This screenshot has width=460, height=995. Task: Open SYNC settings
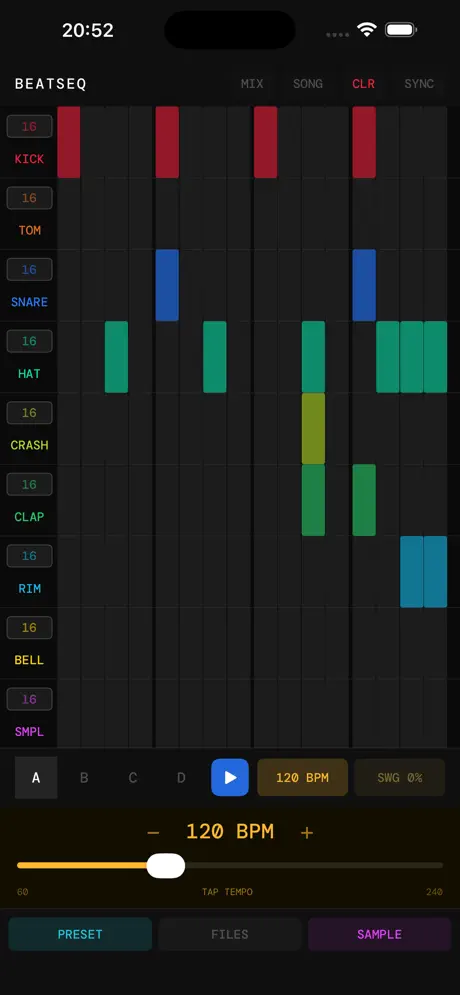(x=419, y=84)
